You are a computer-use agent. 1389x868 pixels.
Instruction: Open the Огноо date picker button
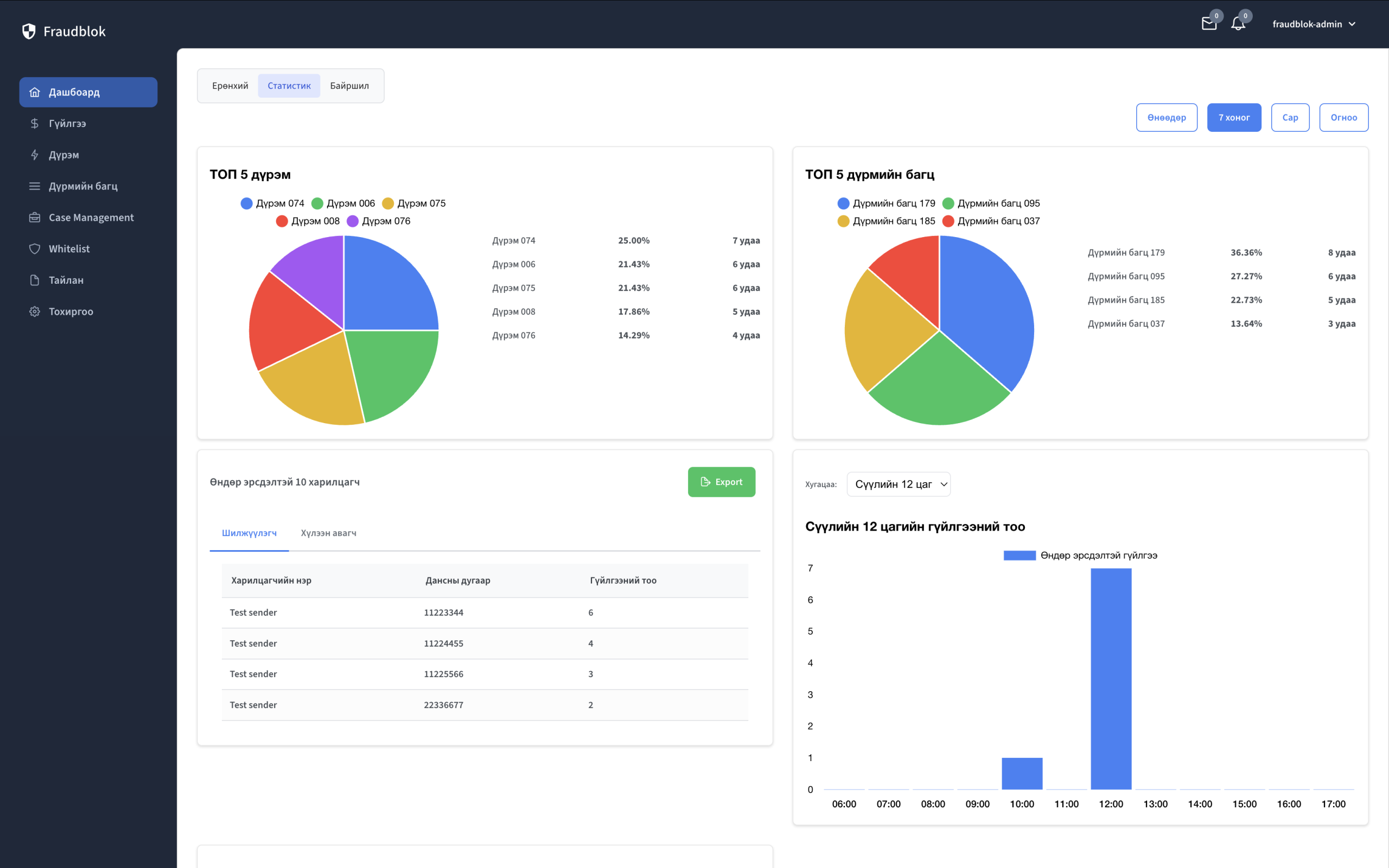click(1343, 118)
